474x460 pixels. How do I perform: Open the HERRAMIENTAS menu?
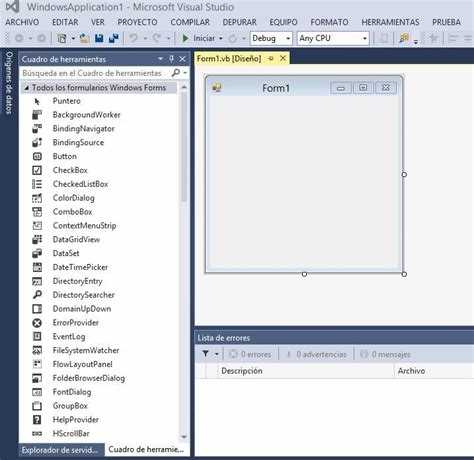tap(390, 22)
